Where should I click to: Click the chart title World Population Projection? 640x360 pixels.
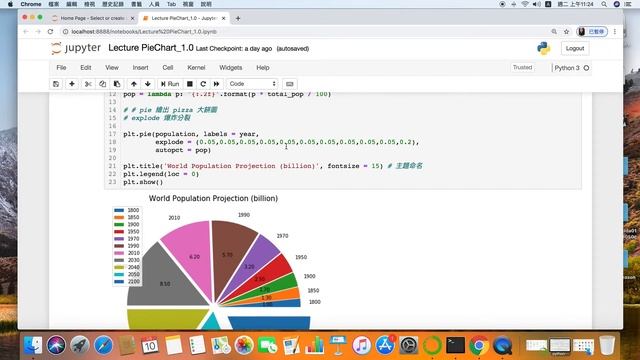213,198
